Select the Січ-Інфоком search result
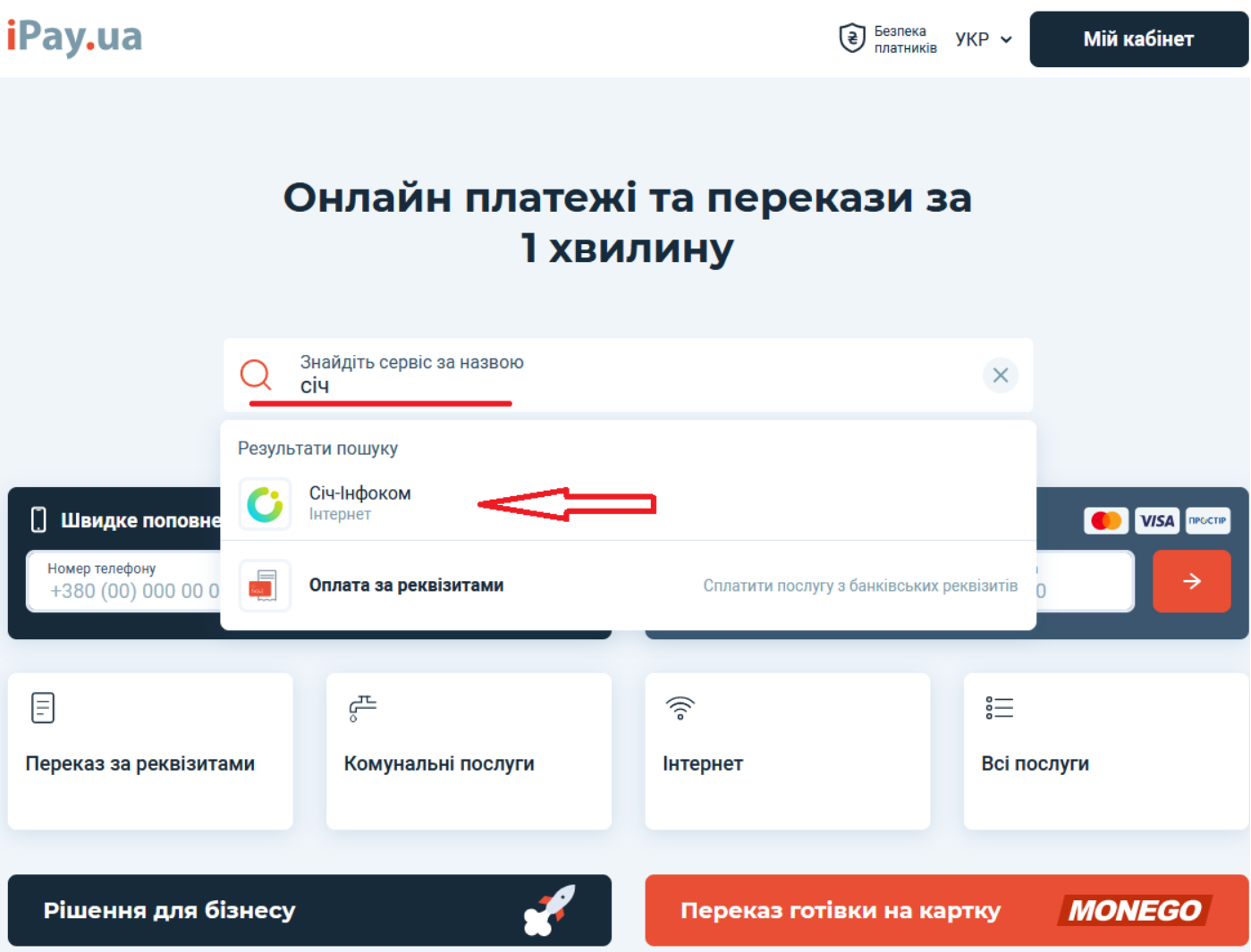 (628, 503)
